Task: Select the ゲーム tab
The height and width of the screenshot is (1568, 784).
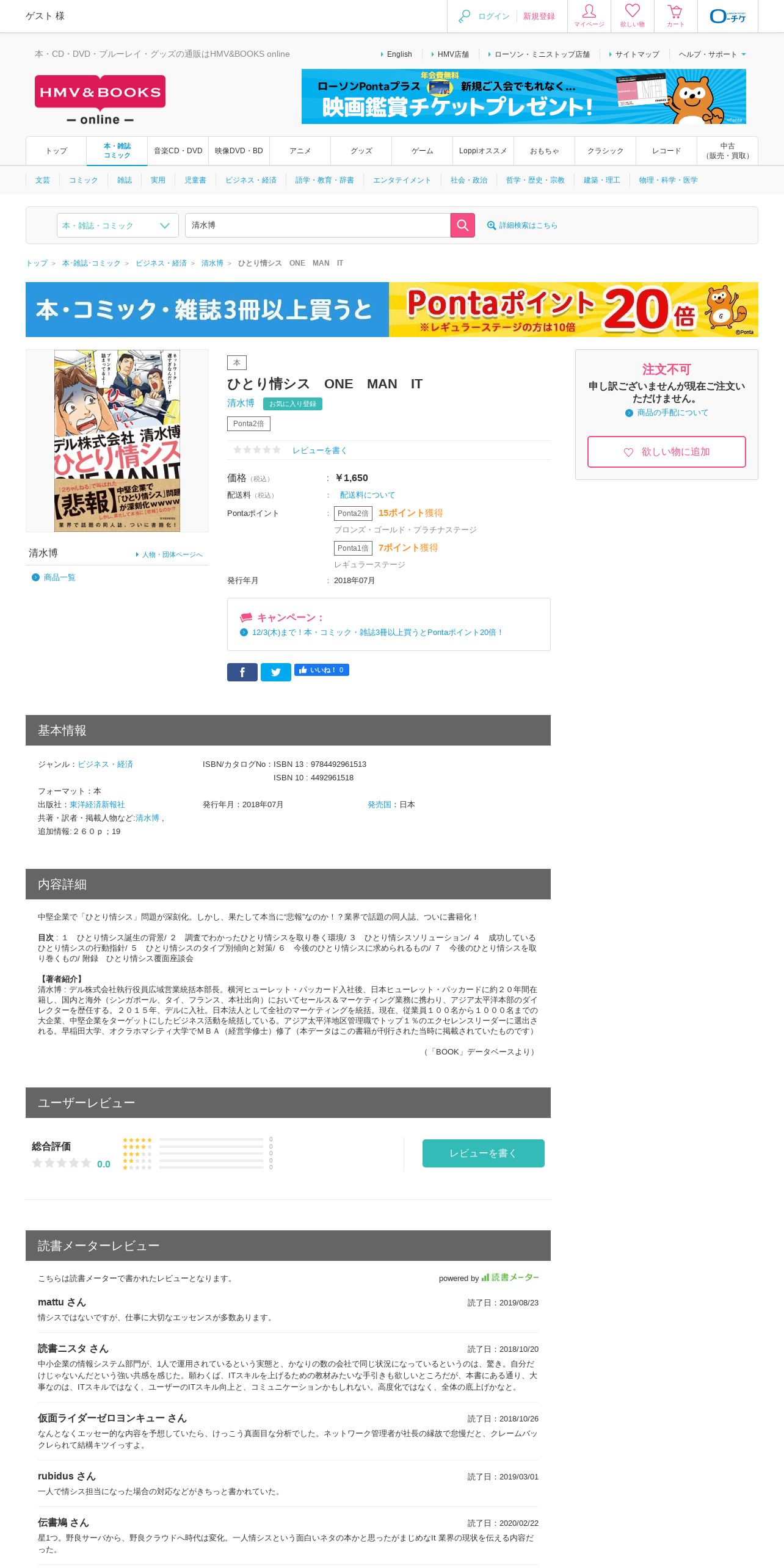Action: coord(422,151)
